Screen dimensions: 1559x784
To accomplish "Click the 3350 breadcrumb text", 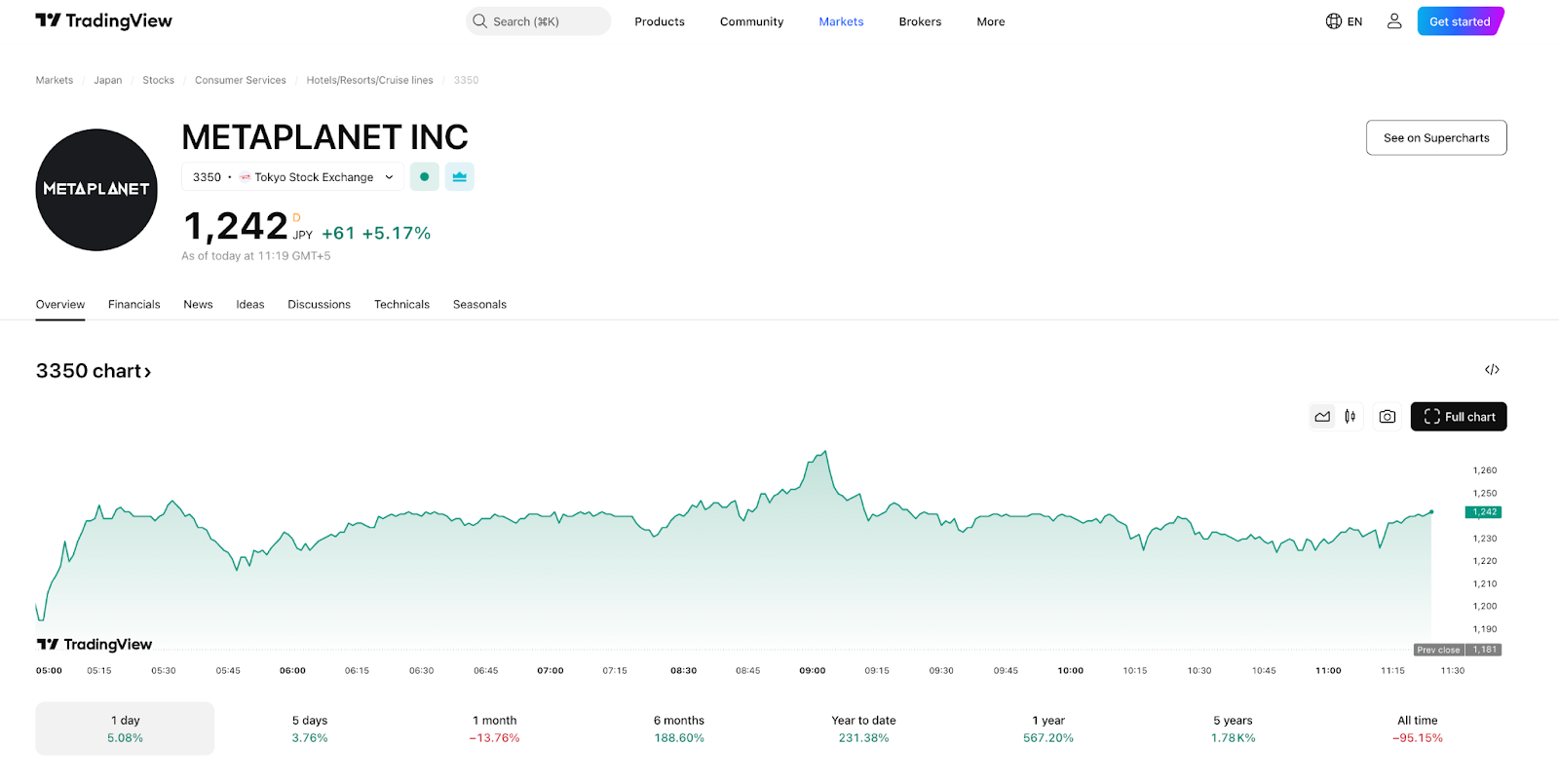I will click(466, 81).
